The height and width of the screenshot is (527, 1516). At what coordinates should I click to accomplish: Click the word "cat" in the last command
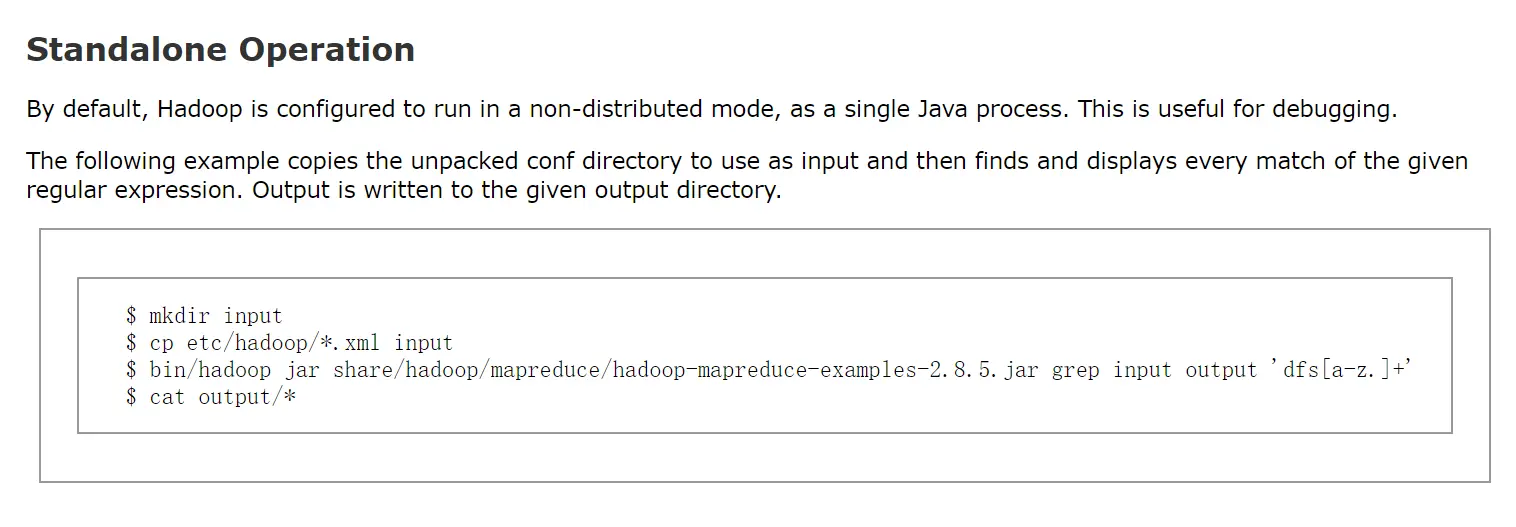tap(167, 397)
